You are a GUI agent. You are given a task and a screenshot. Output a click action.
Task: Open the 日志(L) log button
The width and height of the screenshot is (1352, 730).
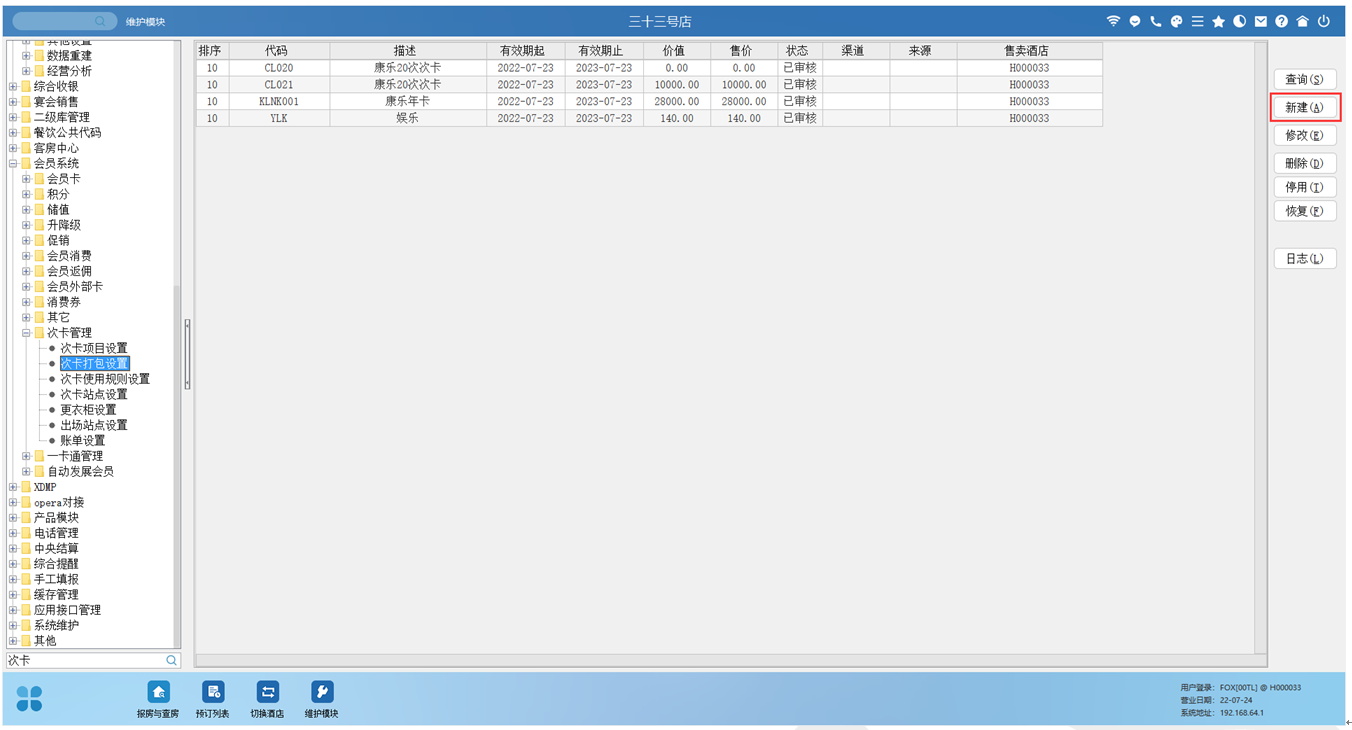(1305, 259)
